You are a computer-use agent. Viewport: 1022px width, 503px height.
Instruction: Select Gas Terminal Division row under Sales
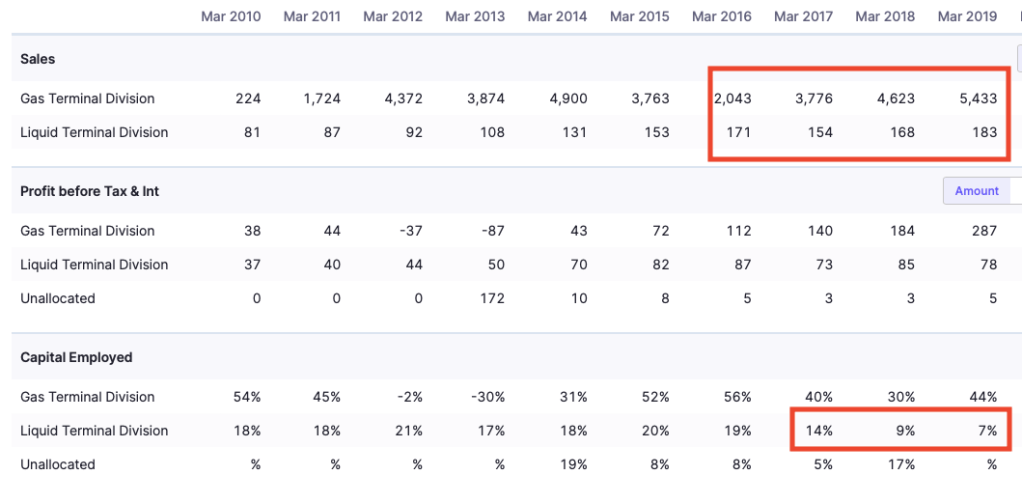[87, 99]
